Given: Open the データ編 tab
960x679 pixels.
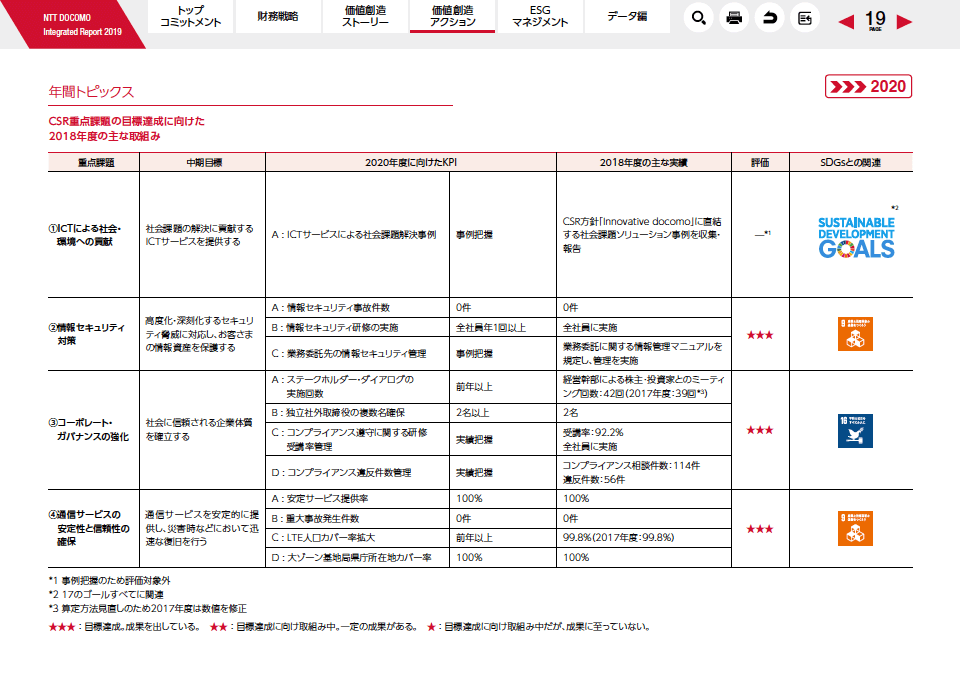Looking at the screenshot, I should tap(627, 17).
